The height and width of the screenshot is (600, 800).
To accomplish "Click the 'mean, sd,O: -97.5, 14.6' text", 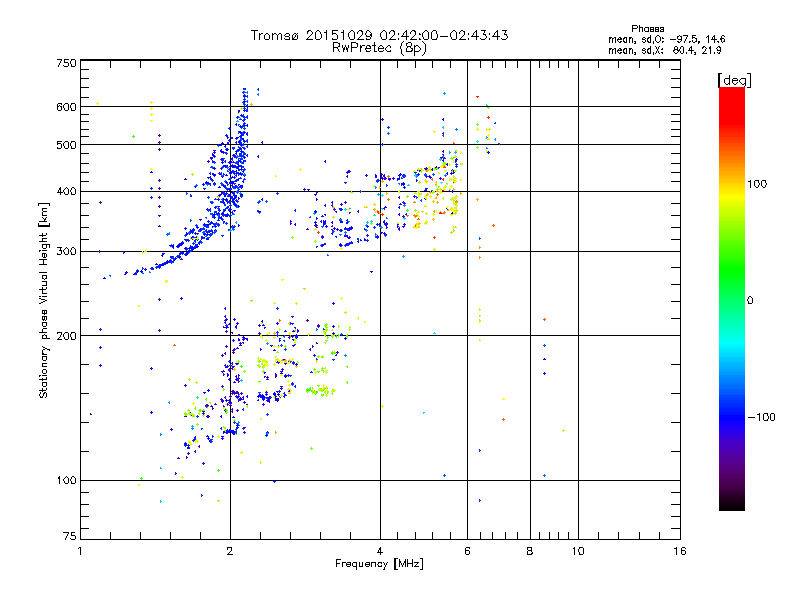I will [666, 39].
